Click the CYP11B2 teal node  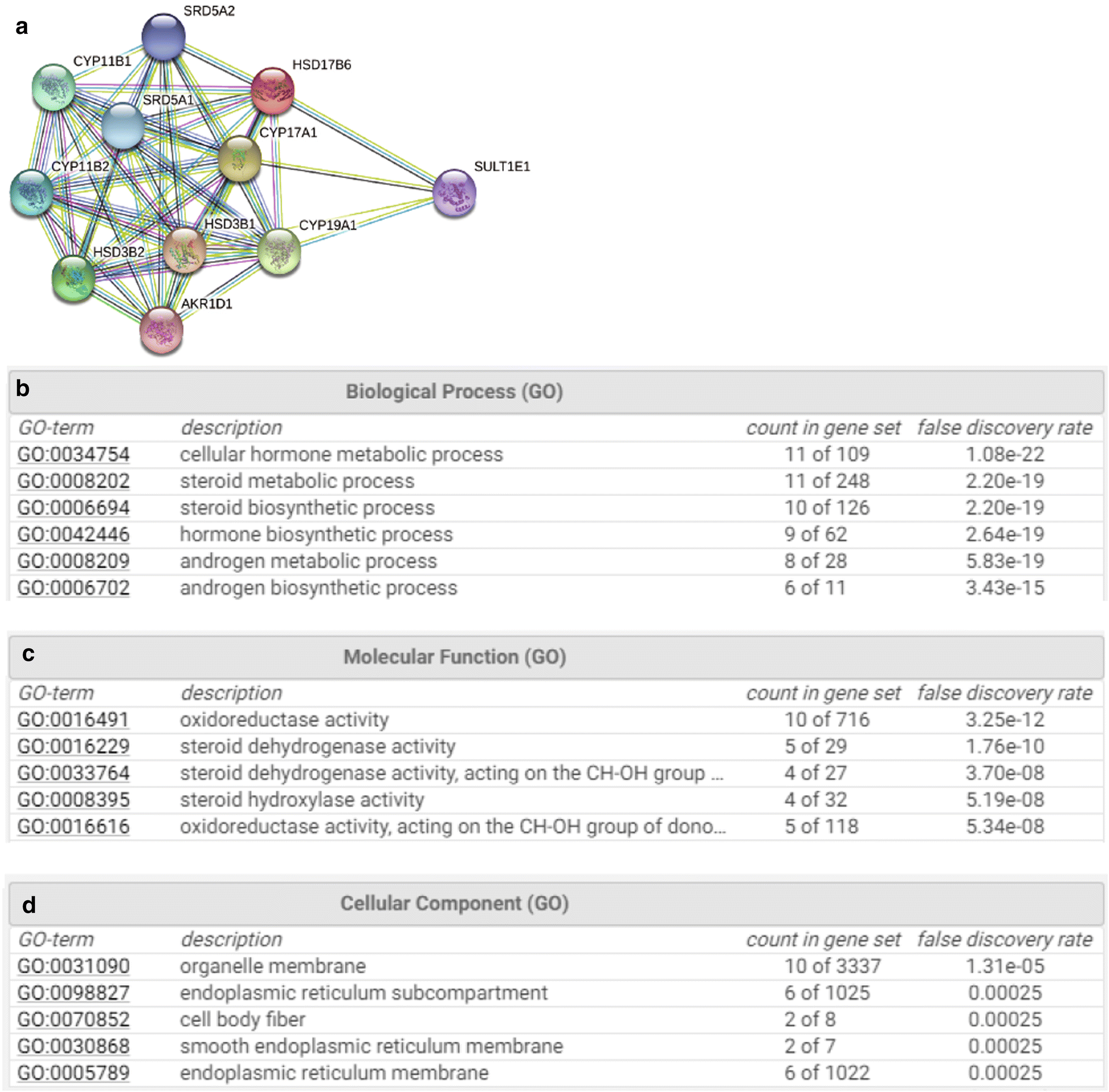click(x=32, y=193)
